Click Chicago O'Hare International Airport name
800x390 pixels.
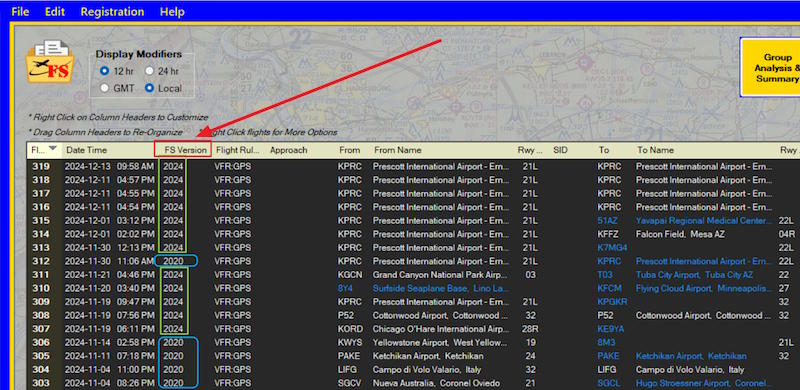tap(440, 329)
